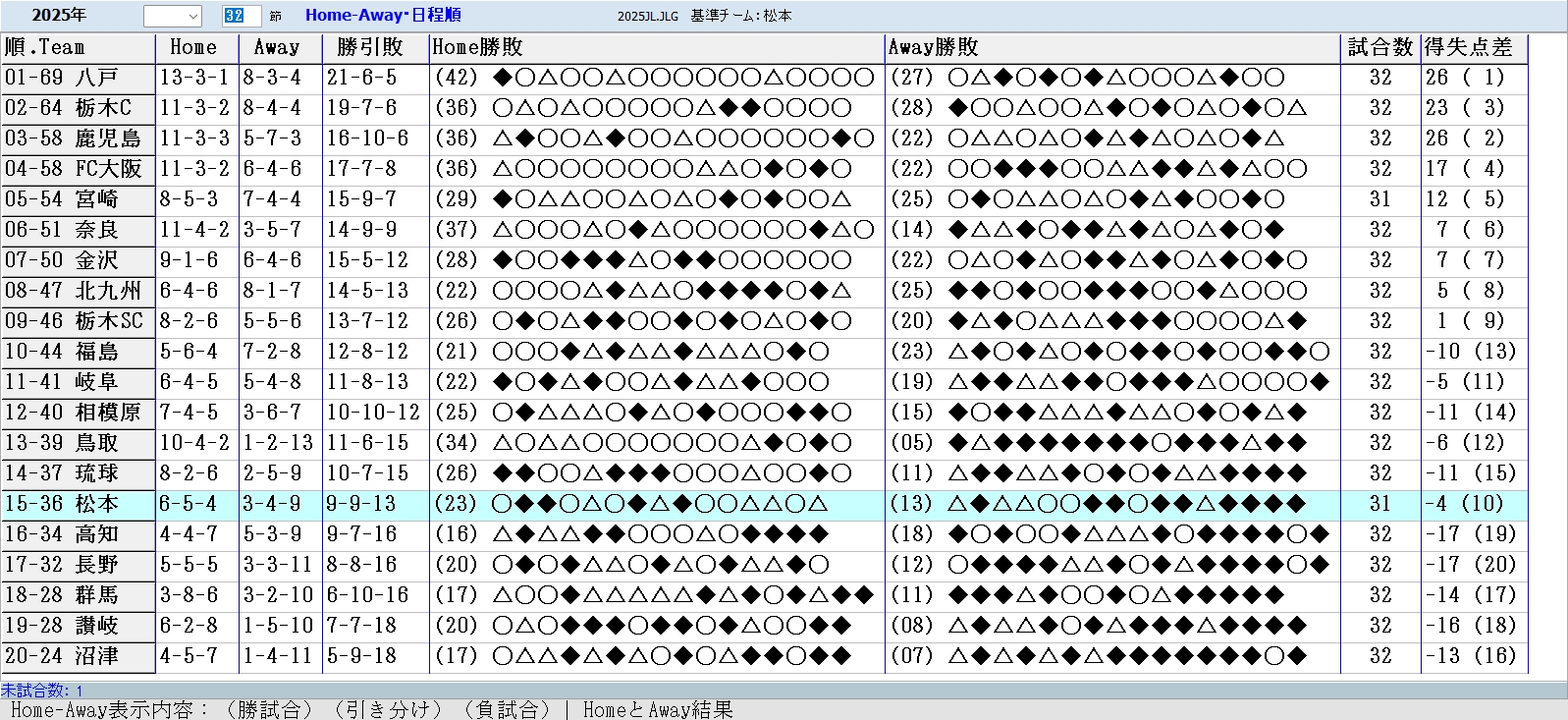This screenshot has height=720, width=1568.
Task: Click the Away column header
Action: click(277, 47)
